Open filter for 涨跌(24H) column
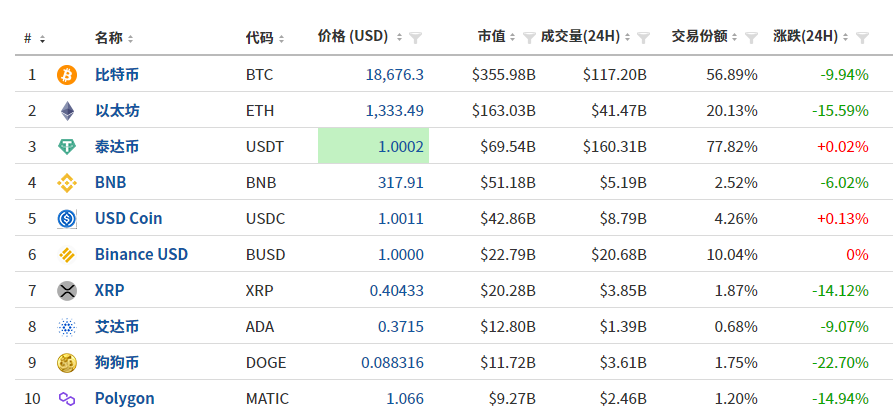Screen dimensions: 893x415 (x=862, y=38)
